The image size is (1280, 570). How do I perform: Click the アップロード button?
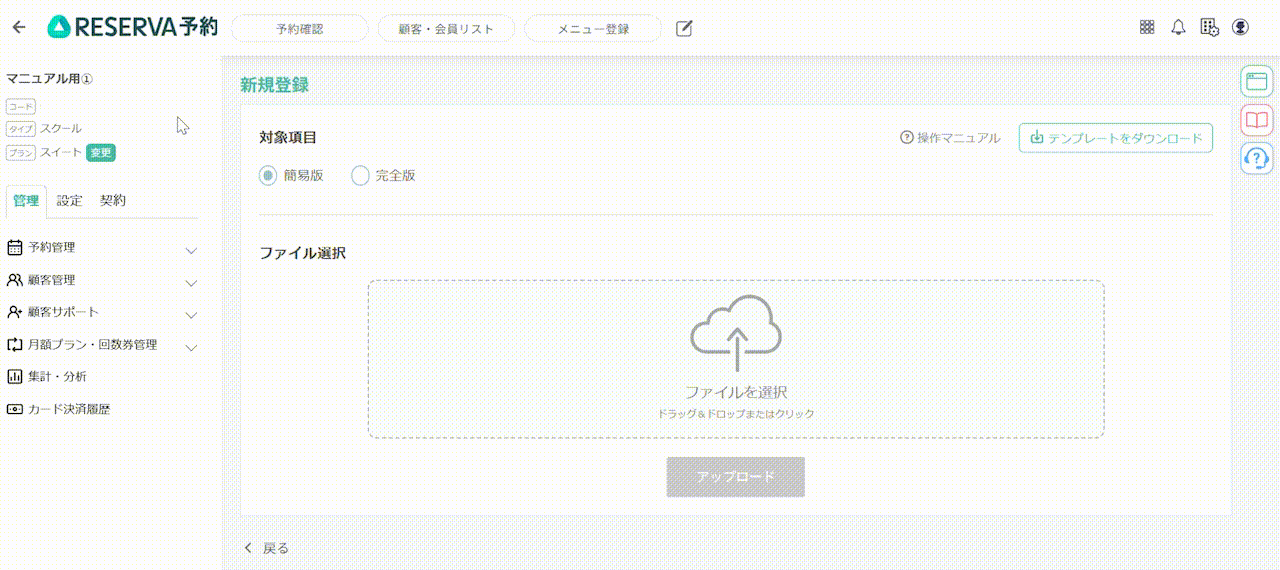736,477
